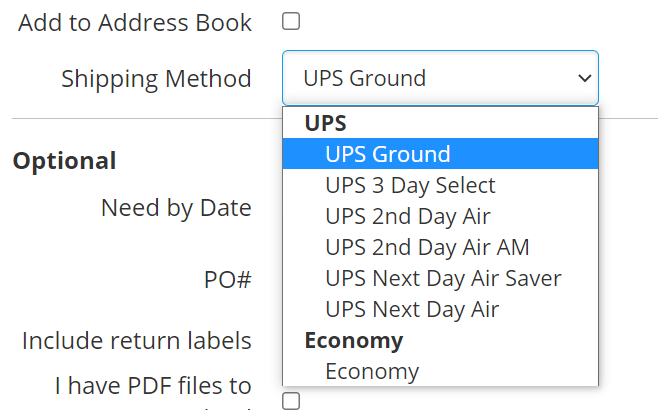Choose UPS Next Day Air Saver
The image size is (658, 410).
pos(440,278)
